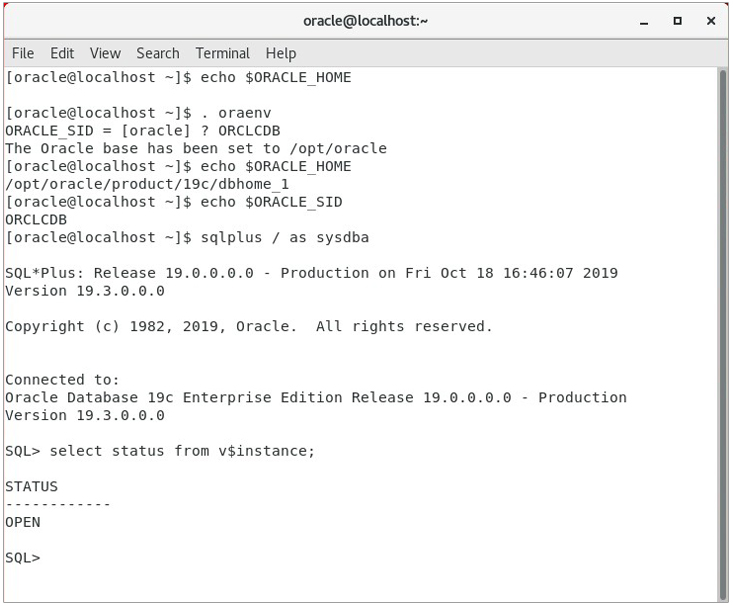This screenshot has width=733, height=606.
Task: Open the Help menu
Action: pyautogui.click(x=280, y=53)
